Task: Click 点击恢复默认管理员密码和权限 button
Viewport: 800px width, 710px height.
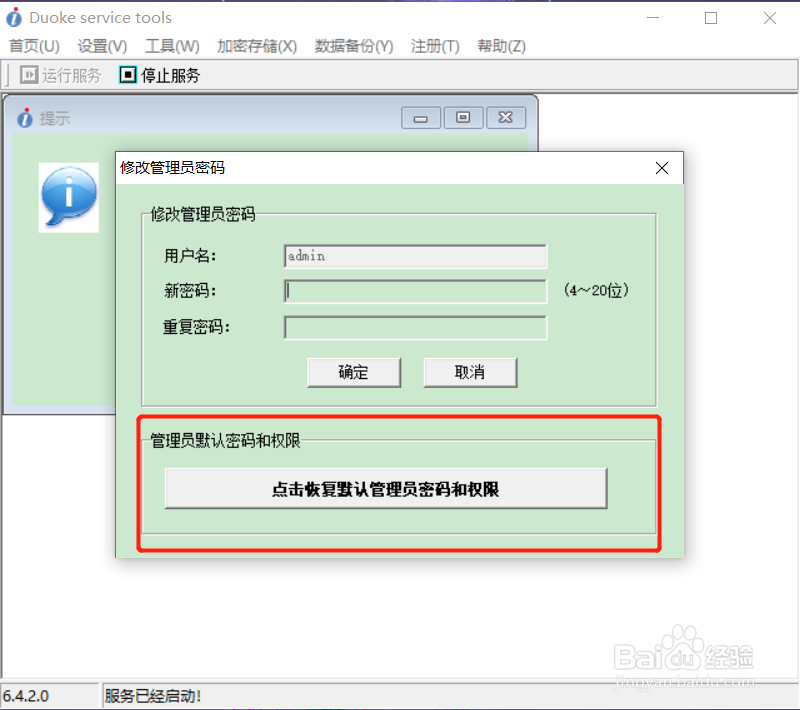Action: coord(386,489)
